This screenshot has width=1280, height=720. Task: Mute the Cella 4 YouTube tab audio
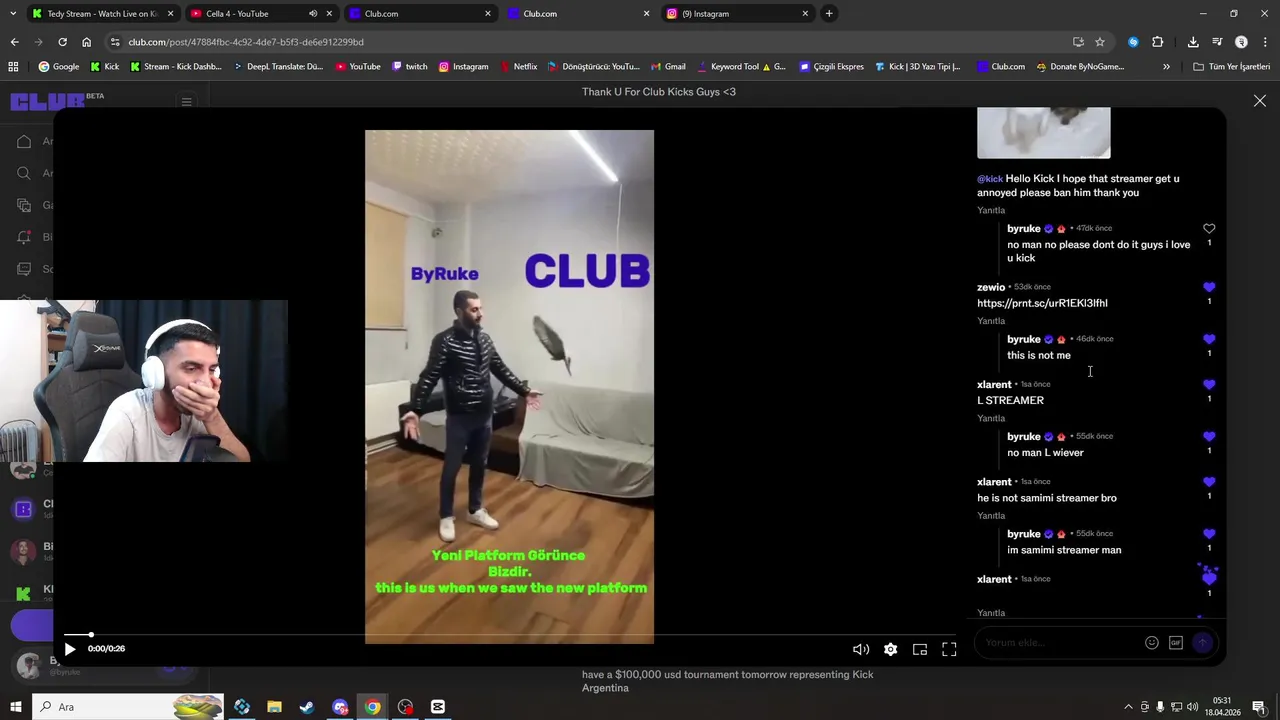313,14
